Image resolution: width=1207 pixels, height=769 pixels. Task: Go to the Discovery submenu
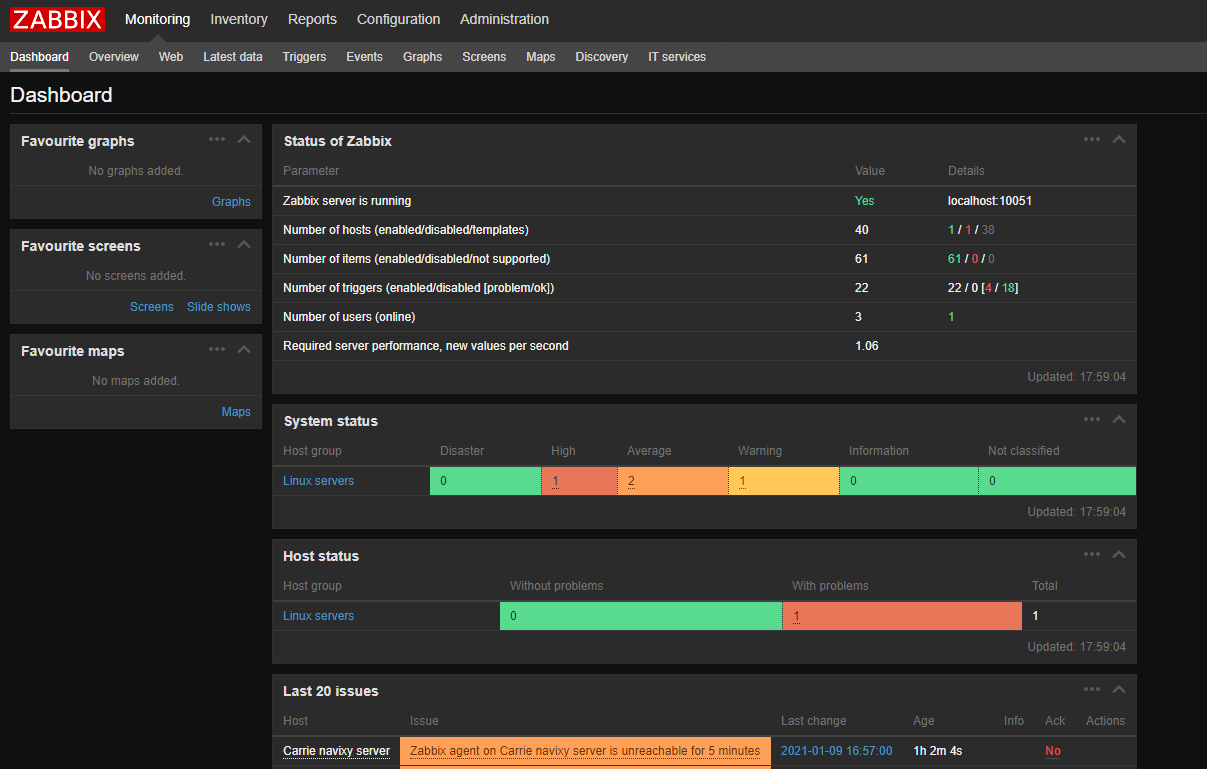pos(602,57)
